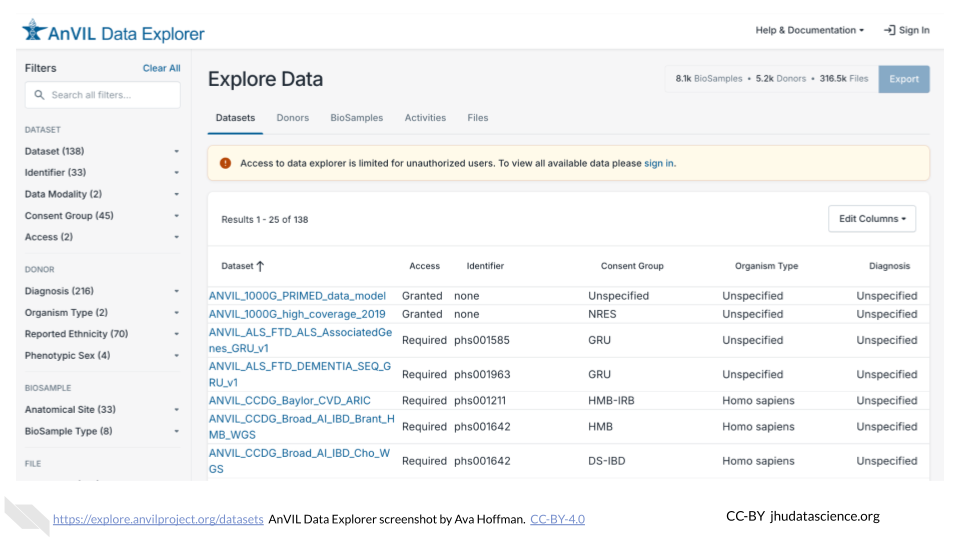960x540 pixels.
Task: Open dataset ANVIL_1000G_high_coverage_2019
Action: click(x=297, y=314)
